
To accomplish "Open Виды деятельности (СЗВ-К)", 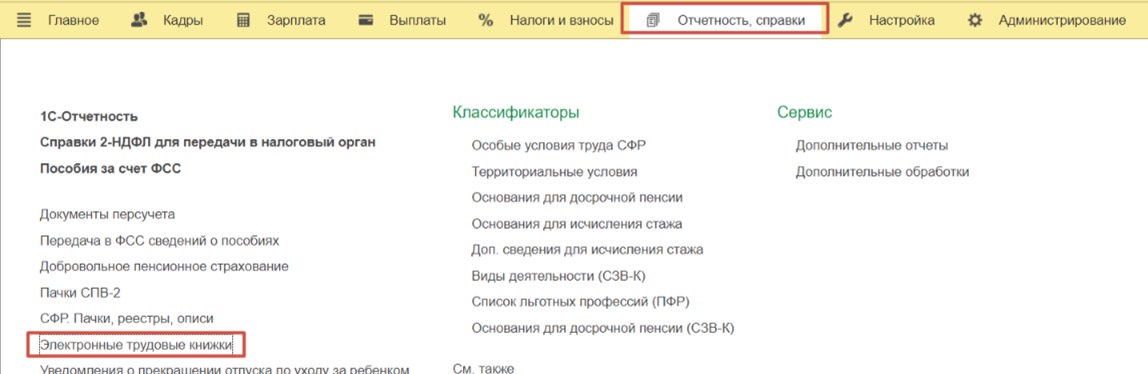I will 559,276.
